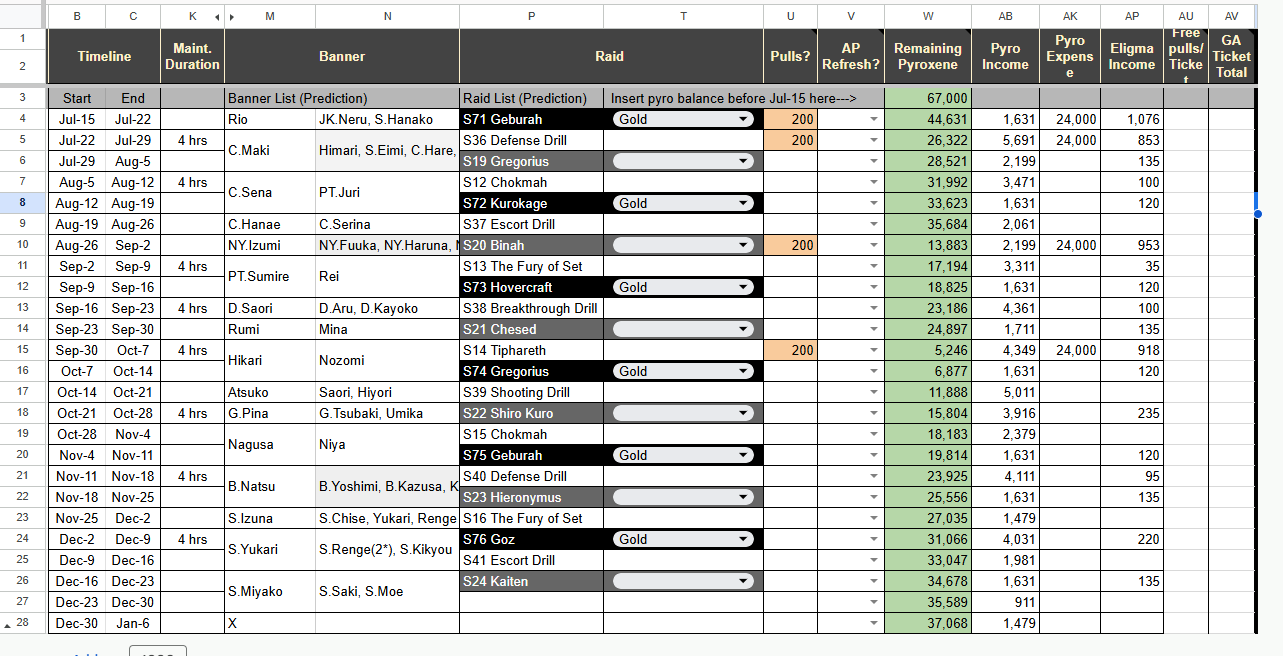
Task: Click the Pulls cell for S14 Tiphareth
Action: coord(790,350)
